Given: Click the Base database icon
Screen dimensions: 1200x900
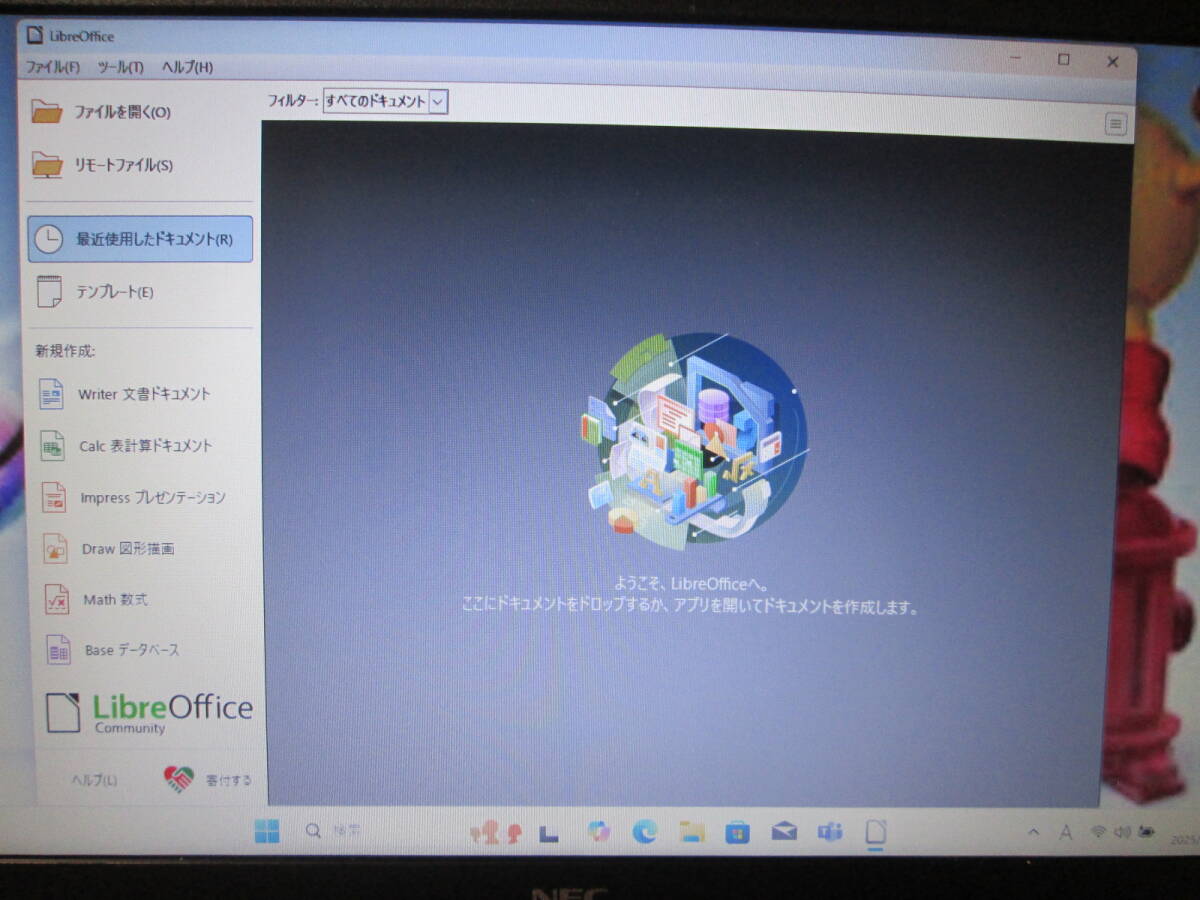Looking at the screenshot, I should coord(58,650).
